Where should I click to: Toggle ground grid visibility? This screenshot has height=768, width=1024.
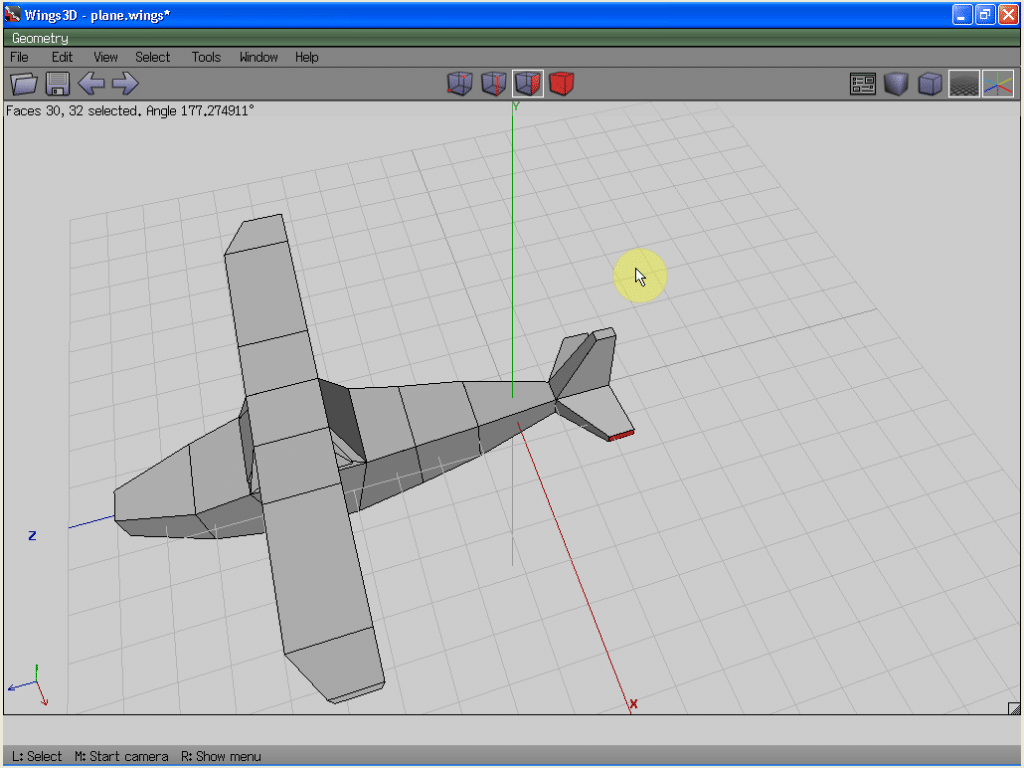pos(964,84)
